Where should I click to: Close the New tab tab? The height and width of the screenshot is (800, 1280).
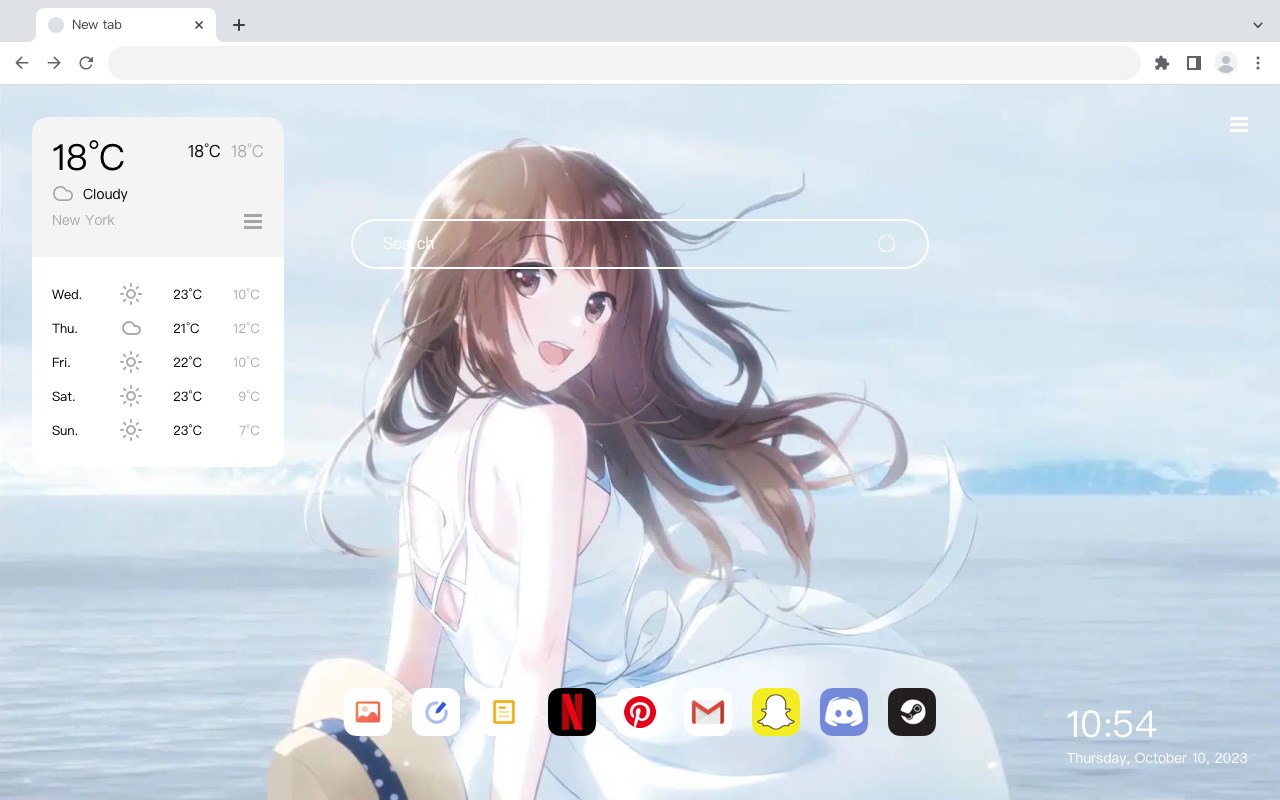199,25
